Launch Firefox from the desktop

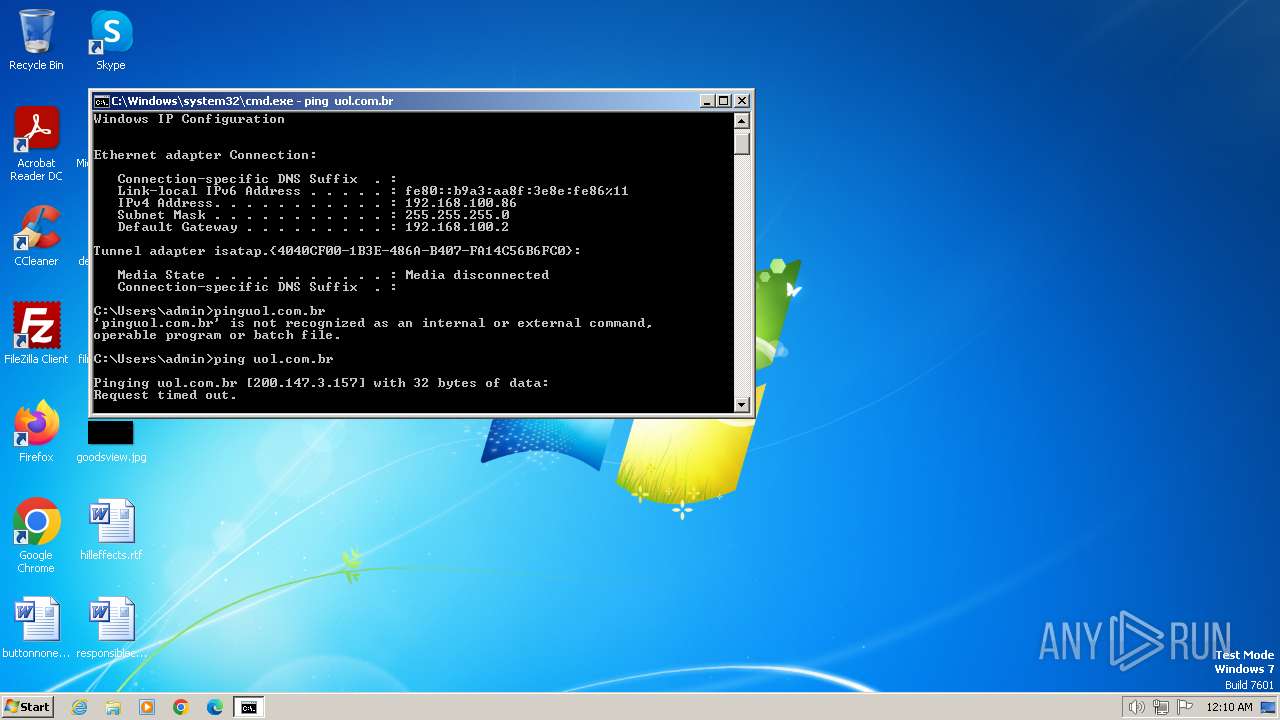[x=36, y=432]
